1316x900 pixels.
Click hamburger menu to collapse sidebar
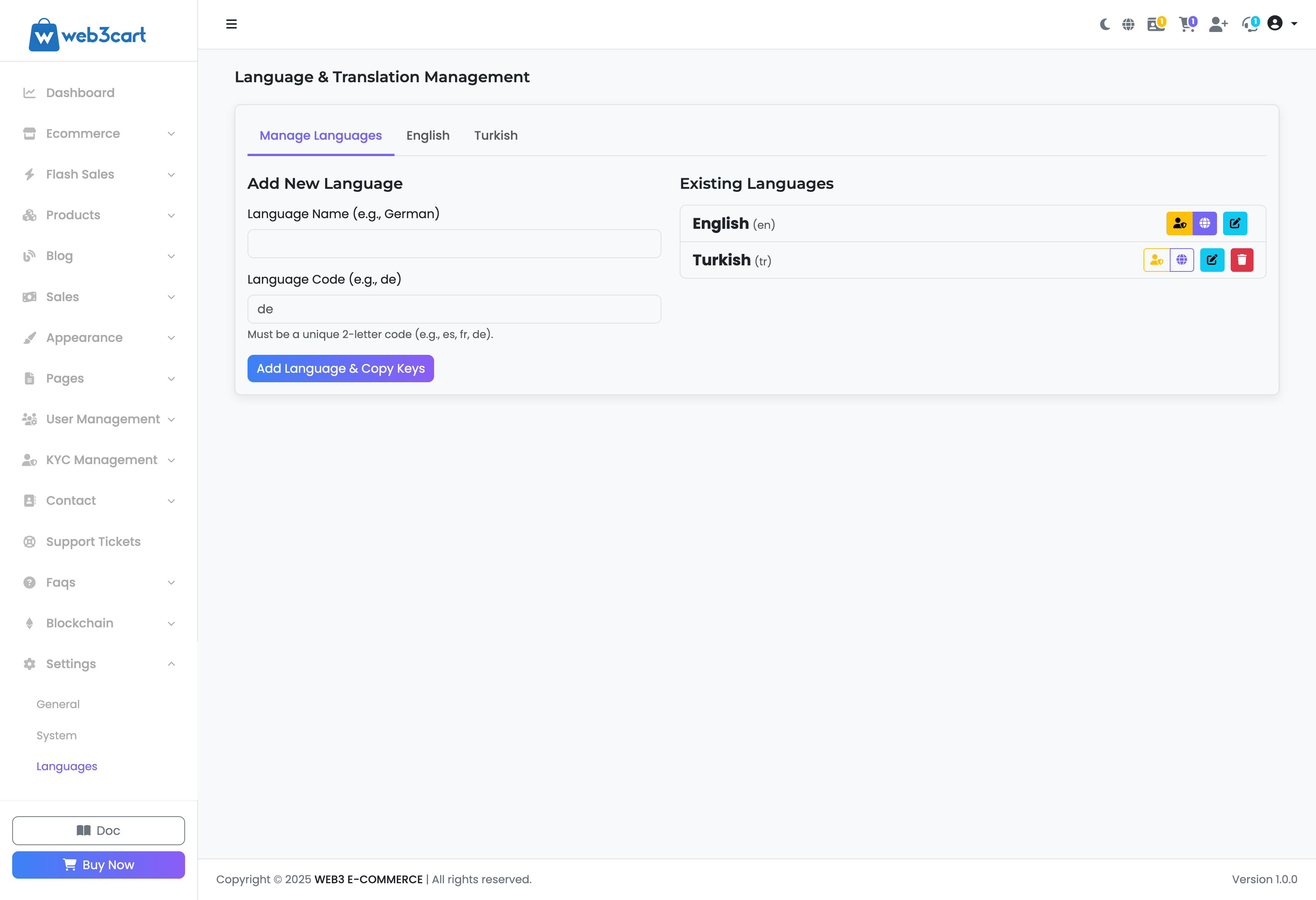[231, 24]
